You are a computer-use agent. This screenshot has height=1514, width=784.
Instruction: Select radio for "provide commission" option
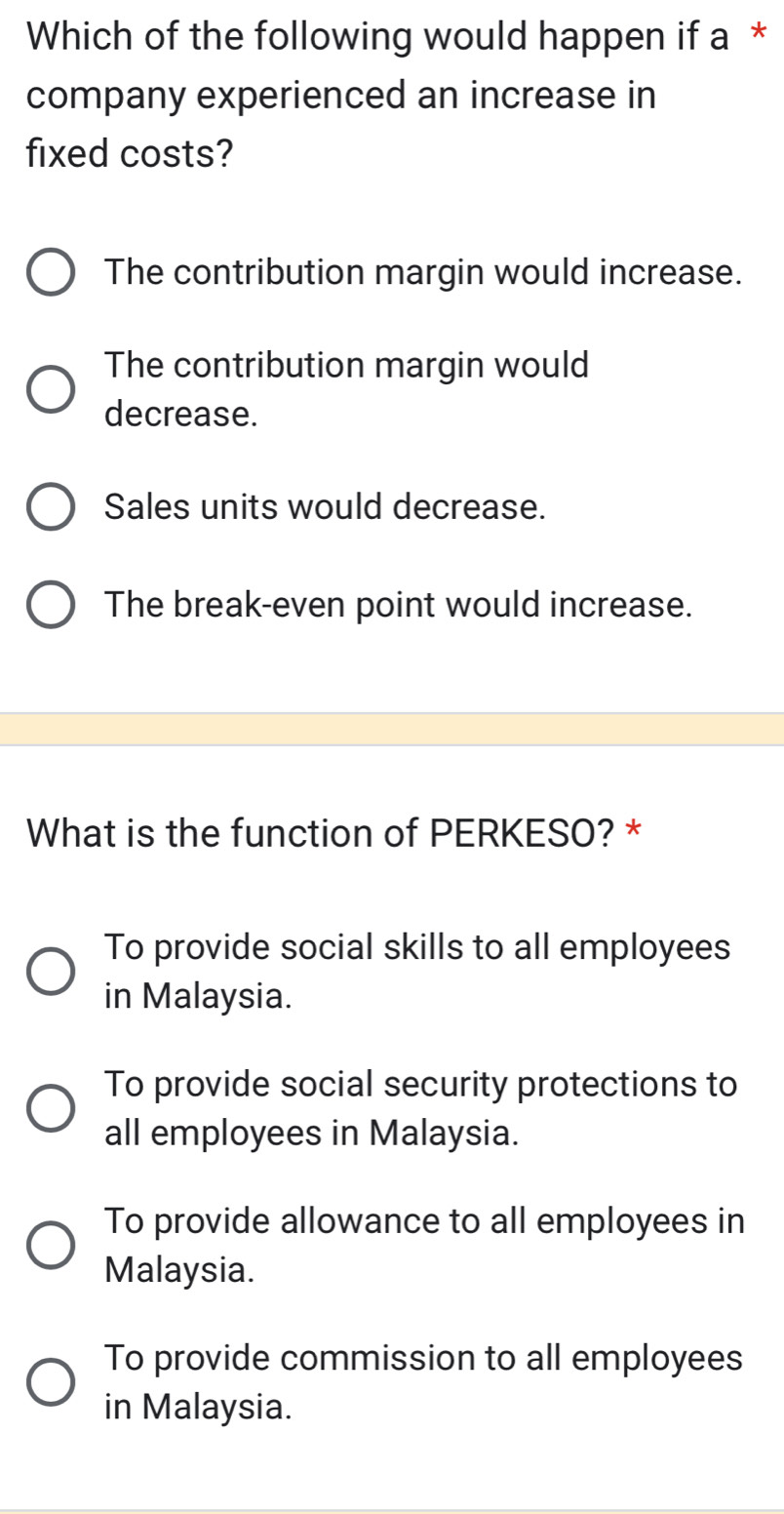point(51,1381)
